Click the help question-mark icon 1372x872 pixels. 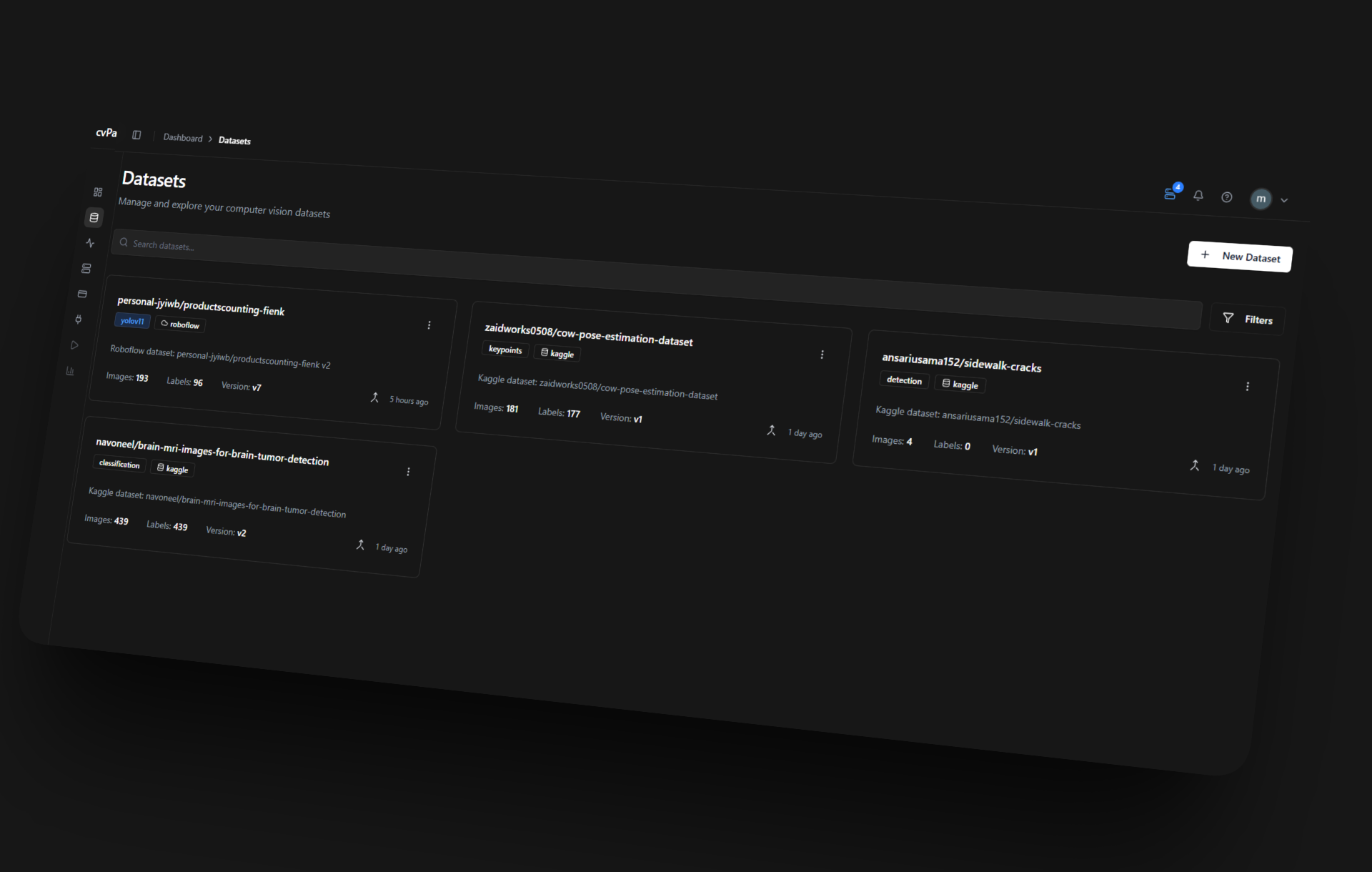point(1227,197)
